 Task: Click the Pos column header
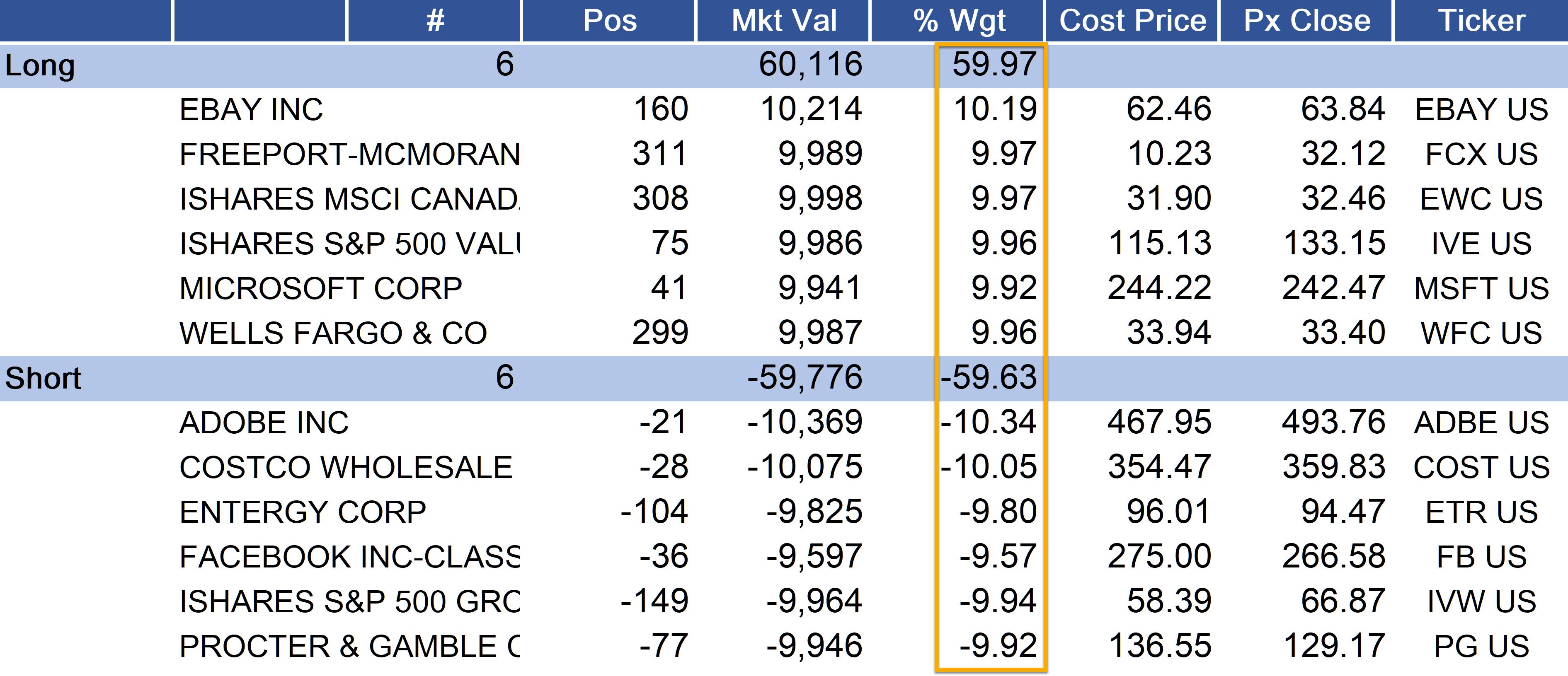609,21
